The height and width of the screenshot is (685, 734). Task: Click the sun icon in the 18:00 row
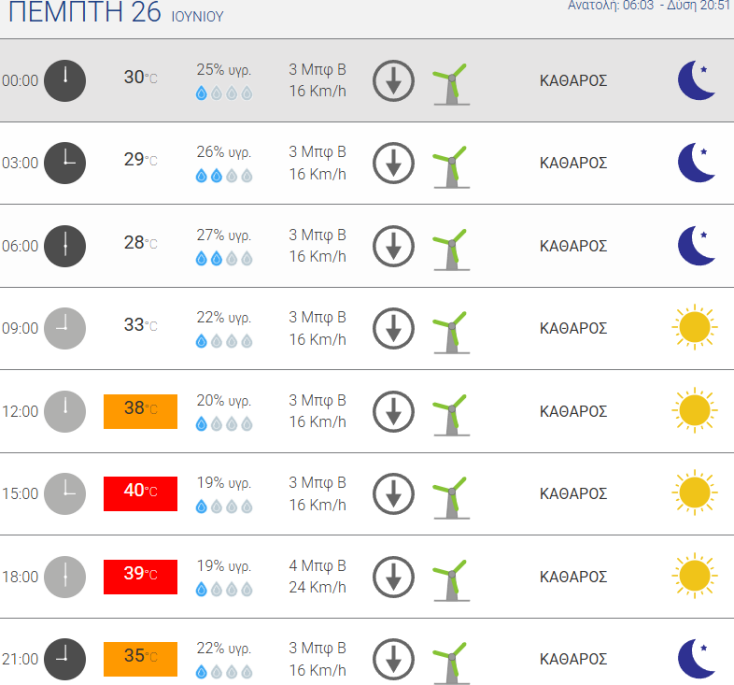click(694, 576)
